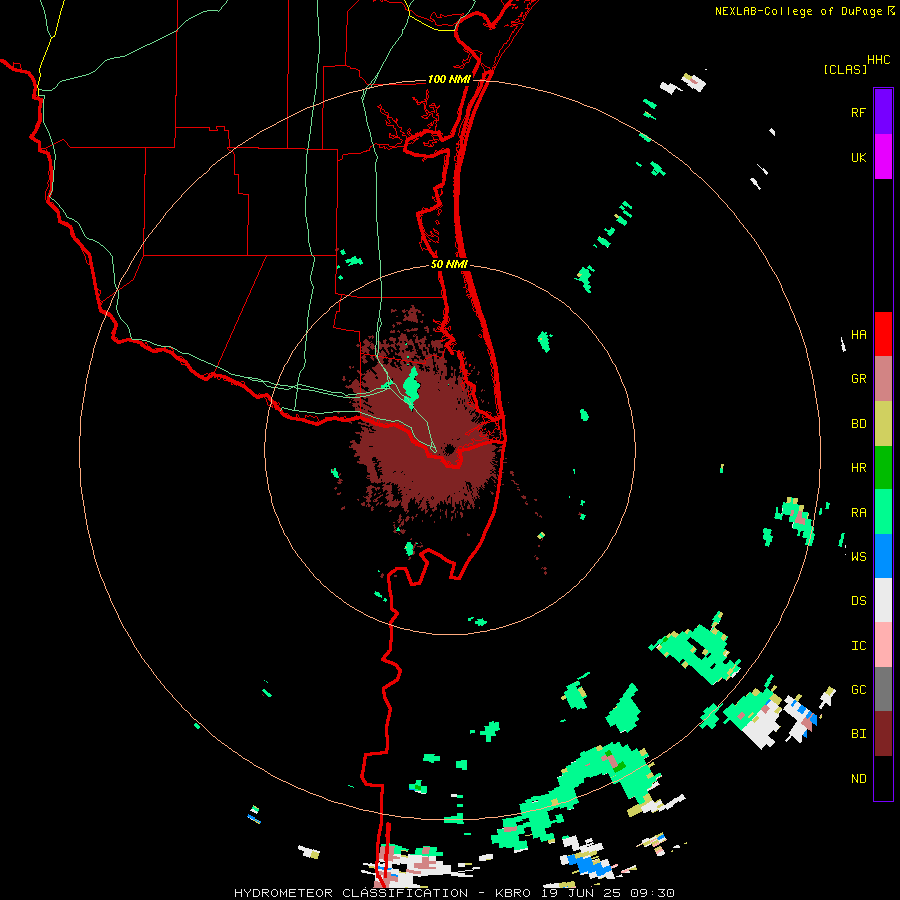Select the red HA hail swatch

click(883, 334)
